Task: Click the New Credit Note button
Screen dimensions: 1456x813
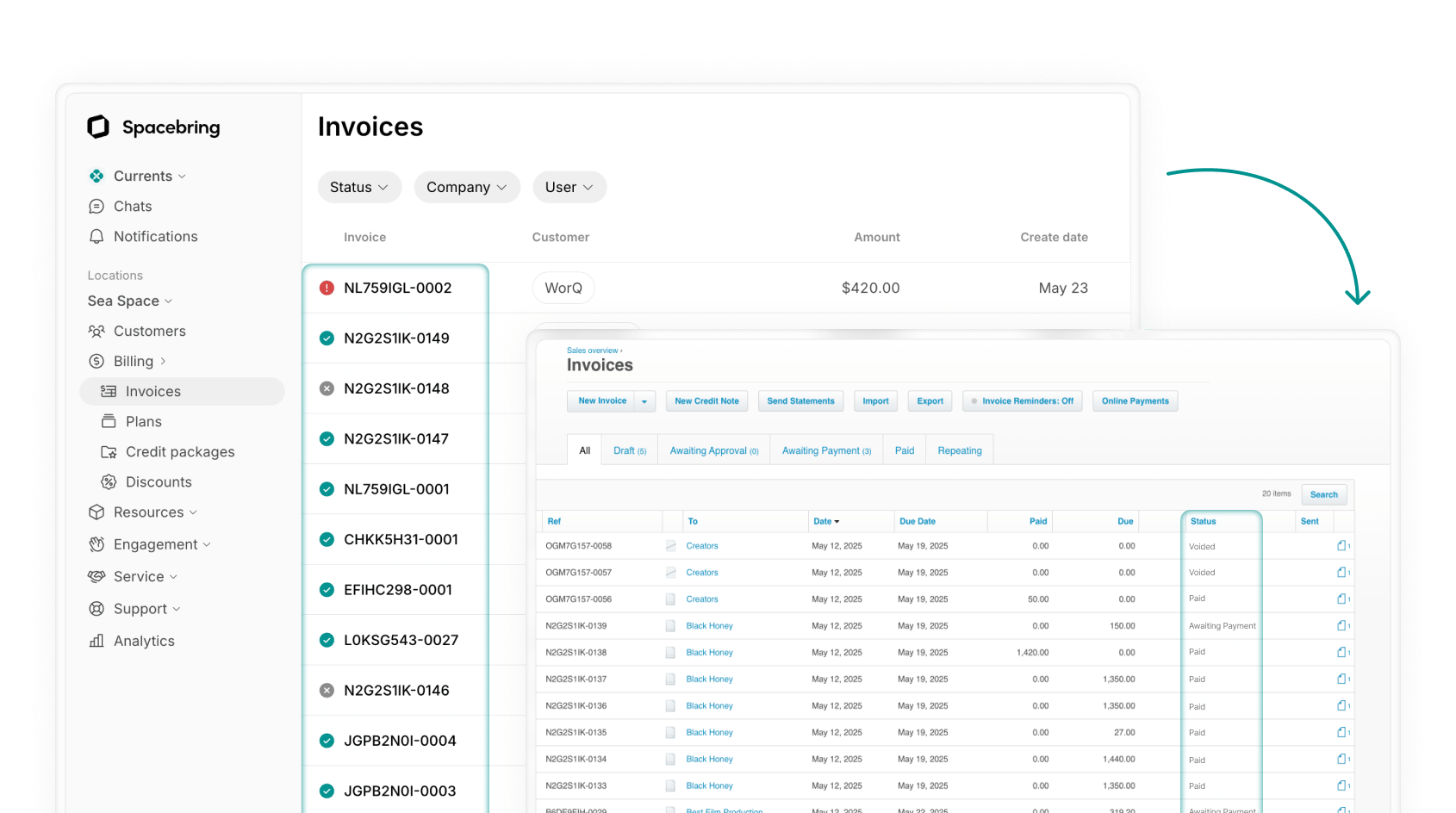Action: pos(706,401)
